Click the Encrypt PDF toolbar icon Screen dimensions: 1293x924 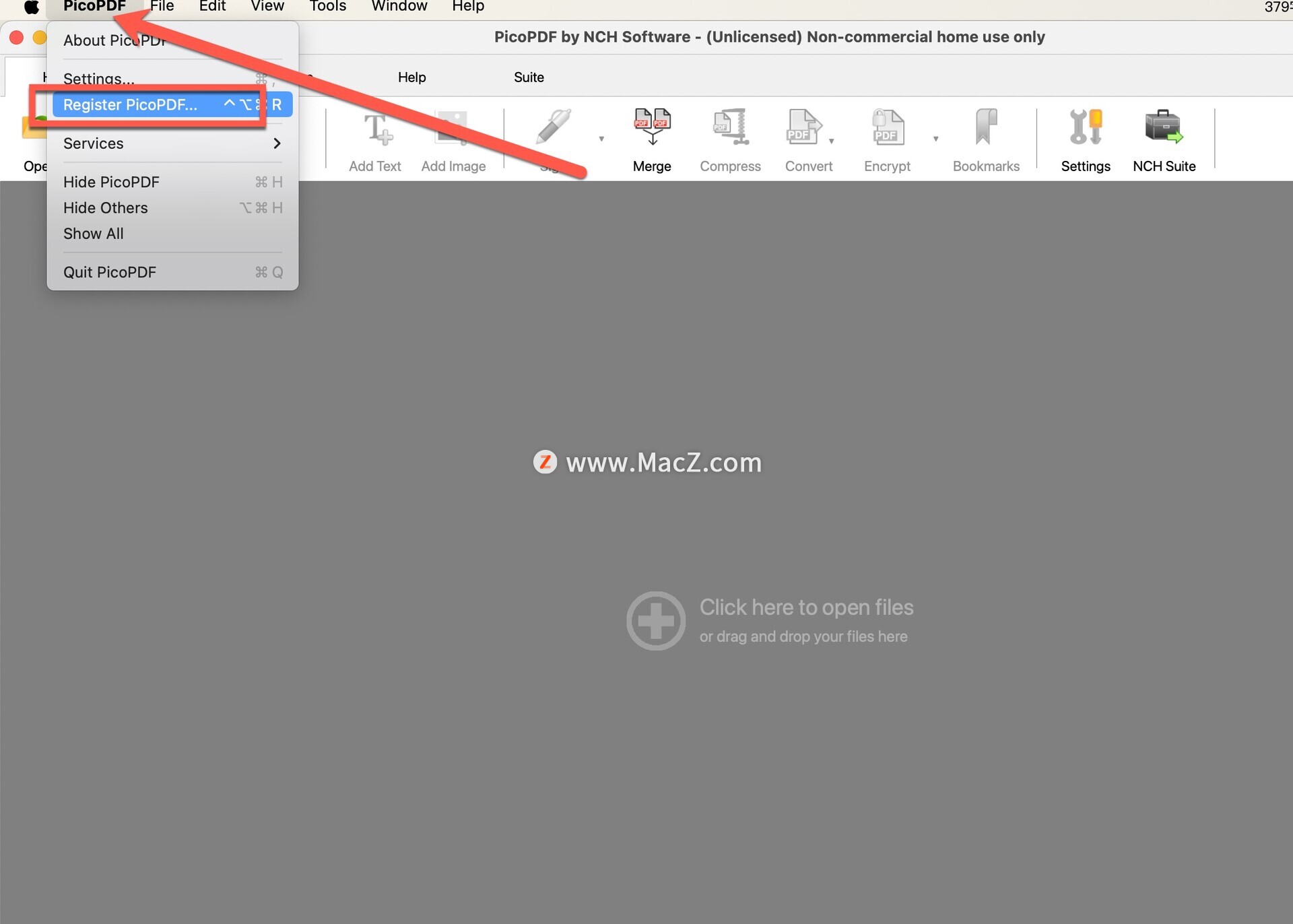click(x=887, y=128)
